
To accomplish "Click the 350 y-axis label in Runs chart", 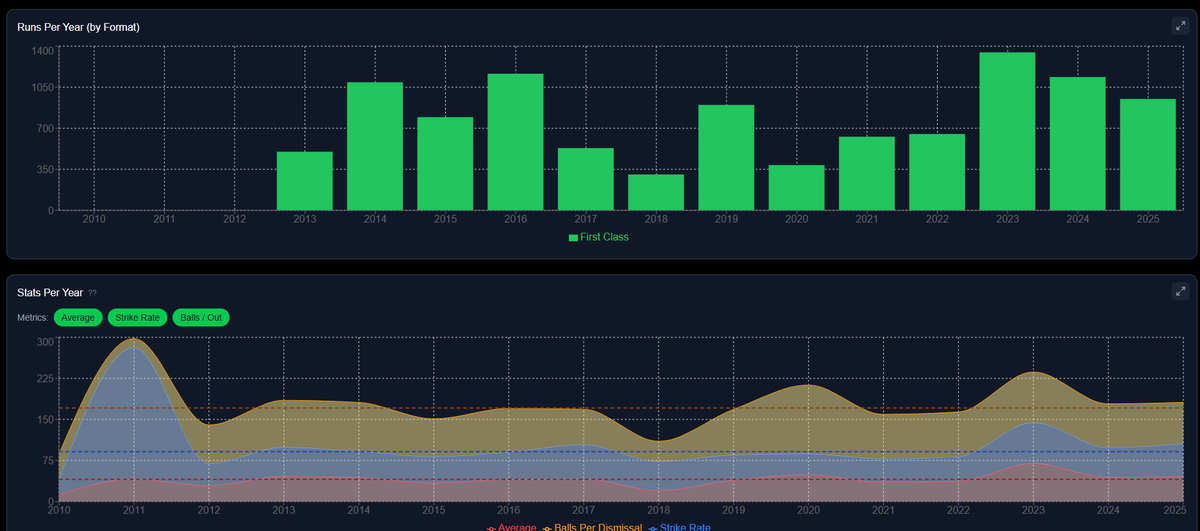I will tap(44, 169).
